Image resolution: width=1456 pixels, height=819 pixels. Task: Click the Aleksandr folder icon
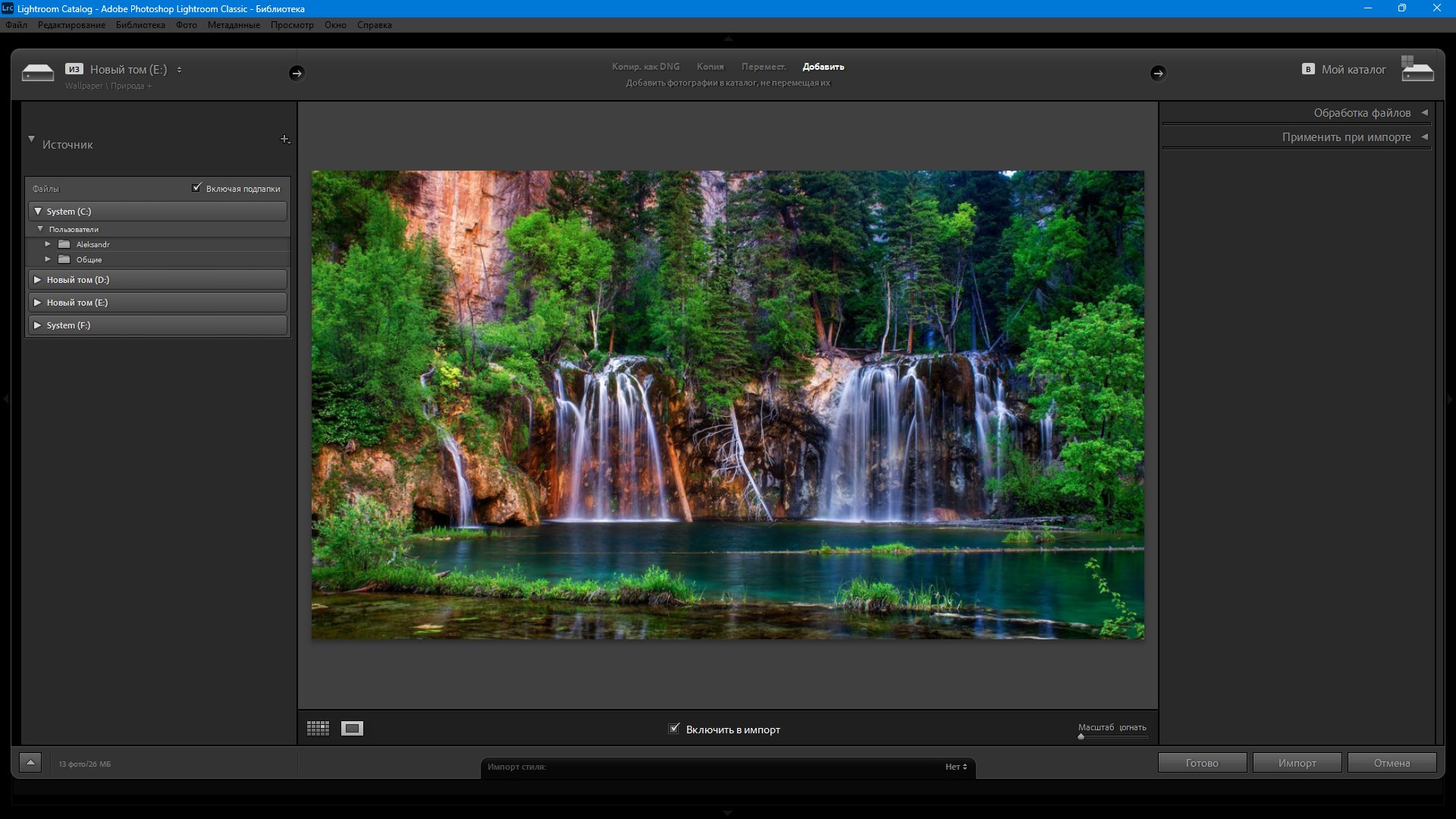pos(64,244)
